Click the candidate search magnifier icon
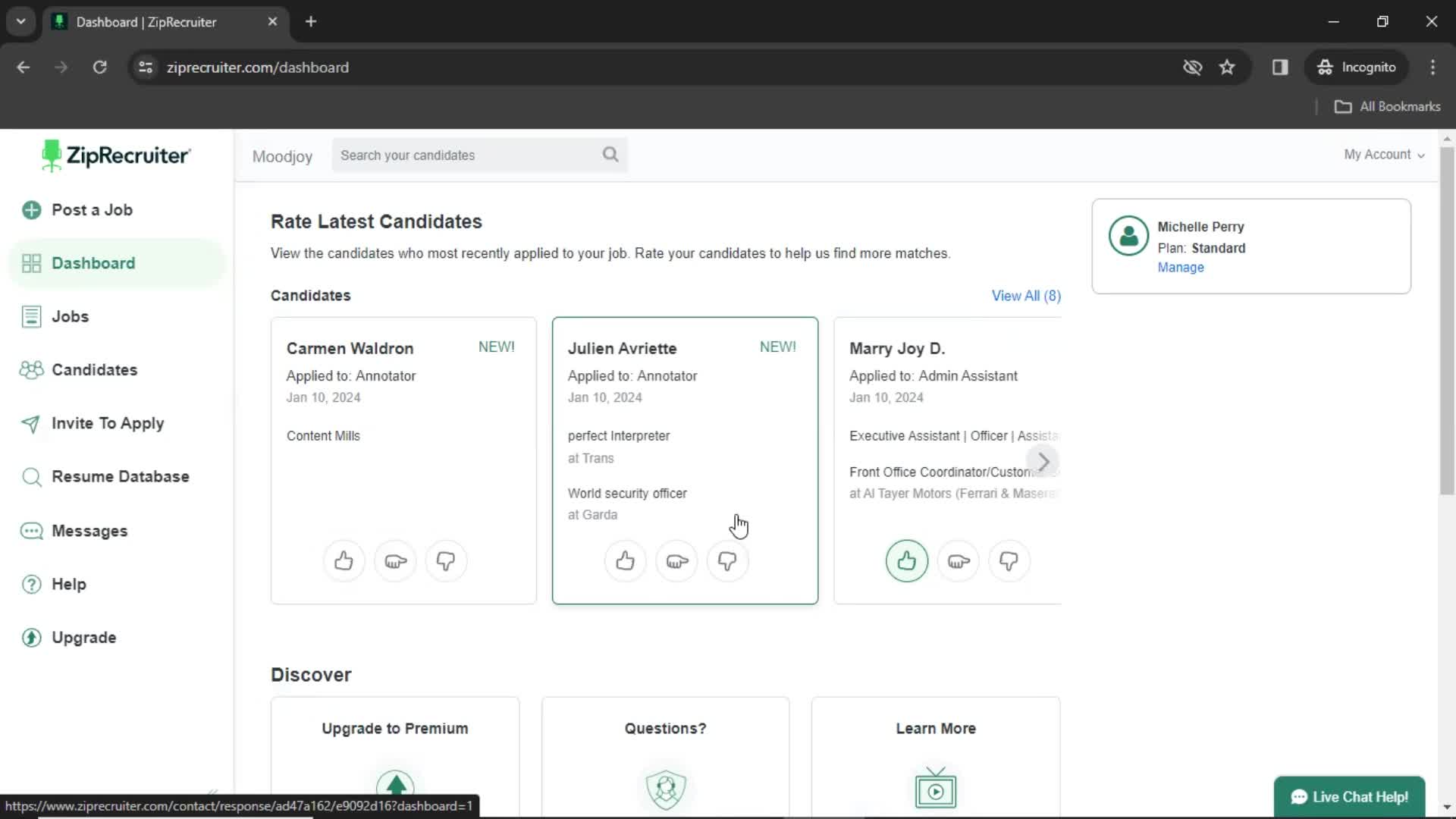The width and height of the screenshot is (1456, 819). coord(610,155)
